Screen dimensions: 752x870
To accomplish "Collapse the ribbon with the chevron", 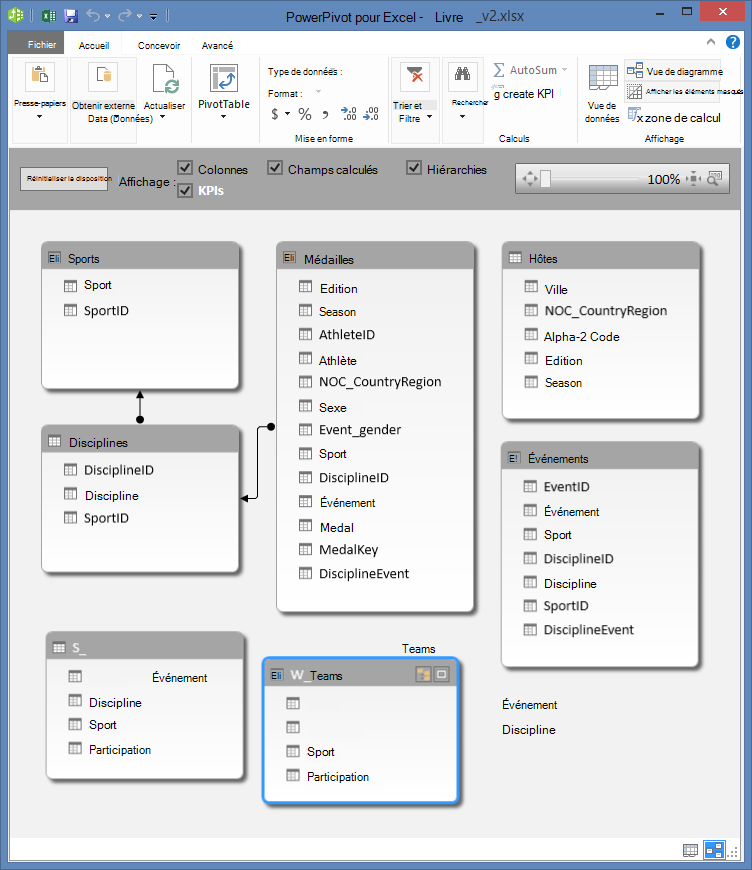I will [711, 42].
